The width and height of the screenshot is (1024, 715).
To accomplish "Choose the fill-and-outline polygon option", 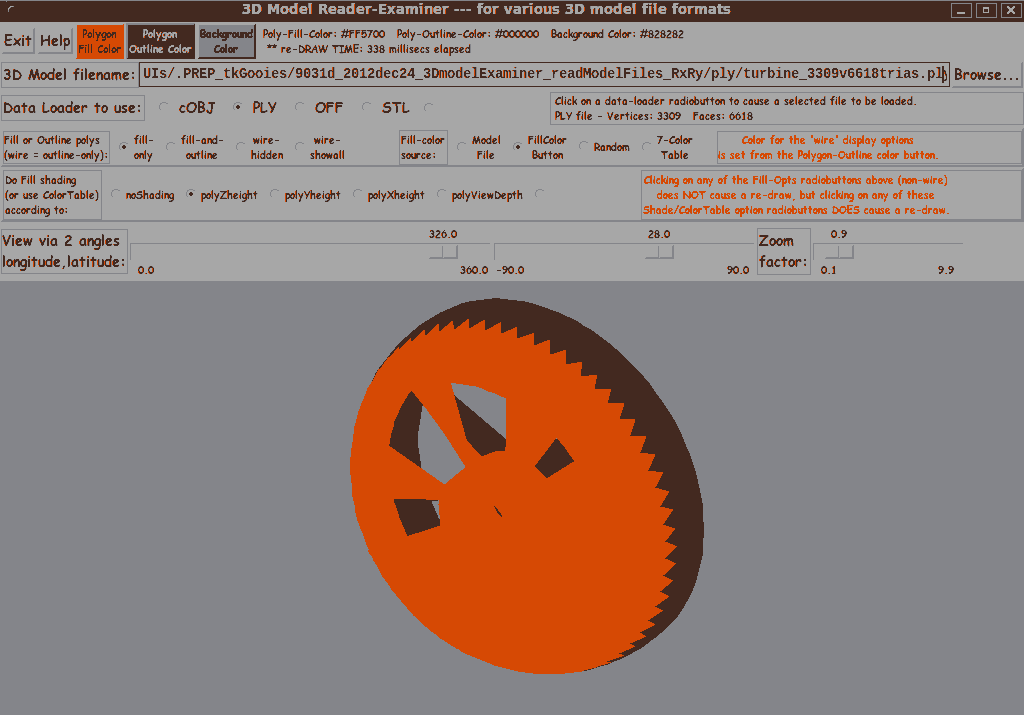I will pos(172,147).
